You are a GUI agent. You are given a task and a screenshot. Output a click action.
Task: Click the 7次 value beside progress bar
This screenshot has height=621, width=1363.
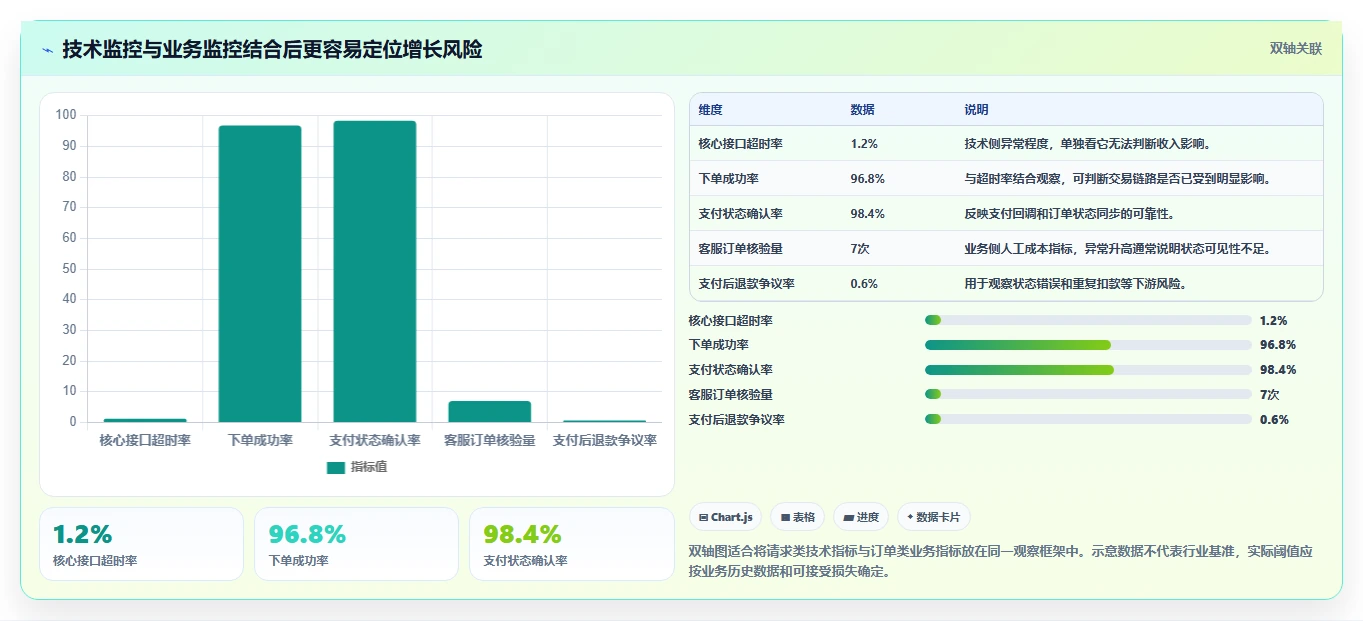click(1269, 395)
